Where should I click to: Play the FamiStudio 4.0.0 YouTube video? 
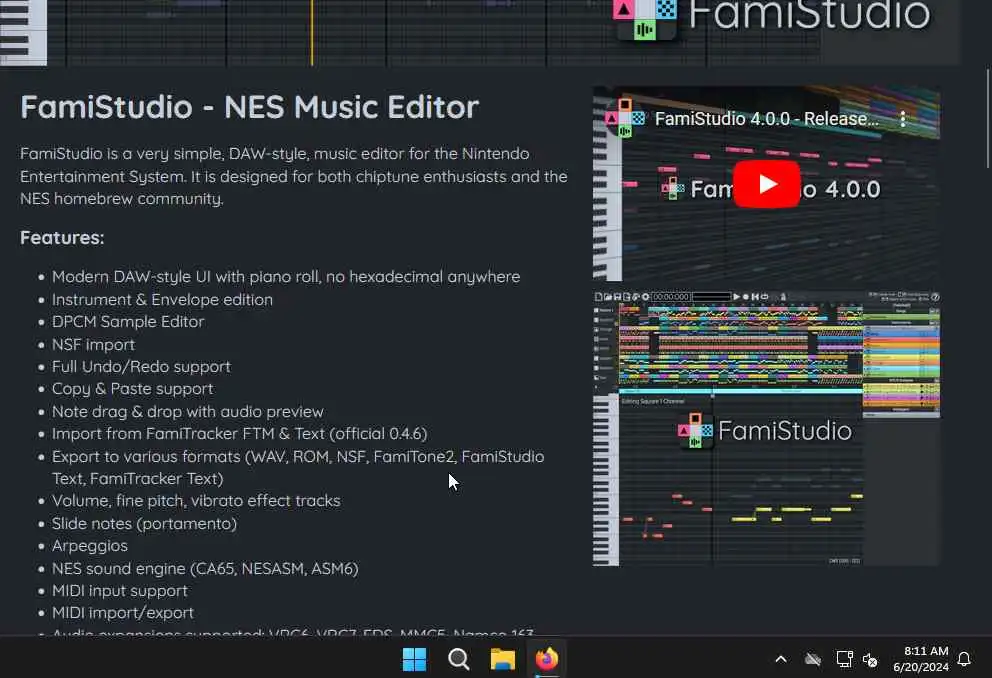point(766,184)
